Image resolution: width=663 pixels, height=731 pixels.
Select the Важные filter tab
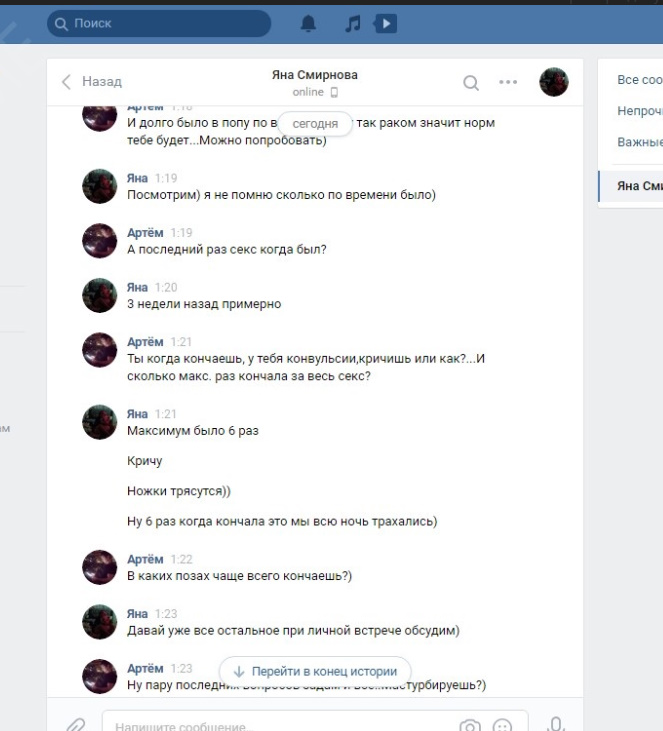pos(640,142)
